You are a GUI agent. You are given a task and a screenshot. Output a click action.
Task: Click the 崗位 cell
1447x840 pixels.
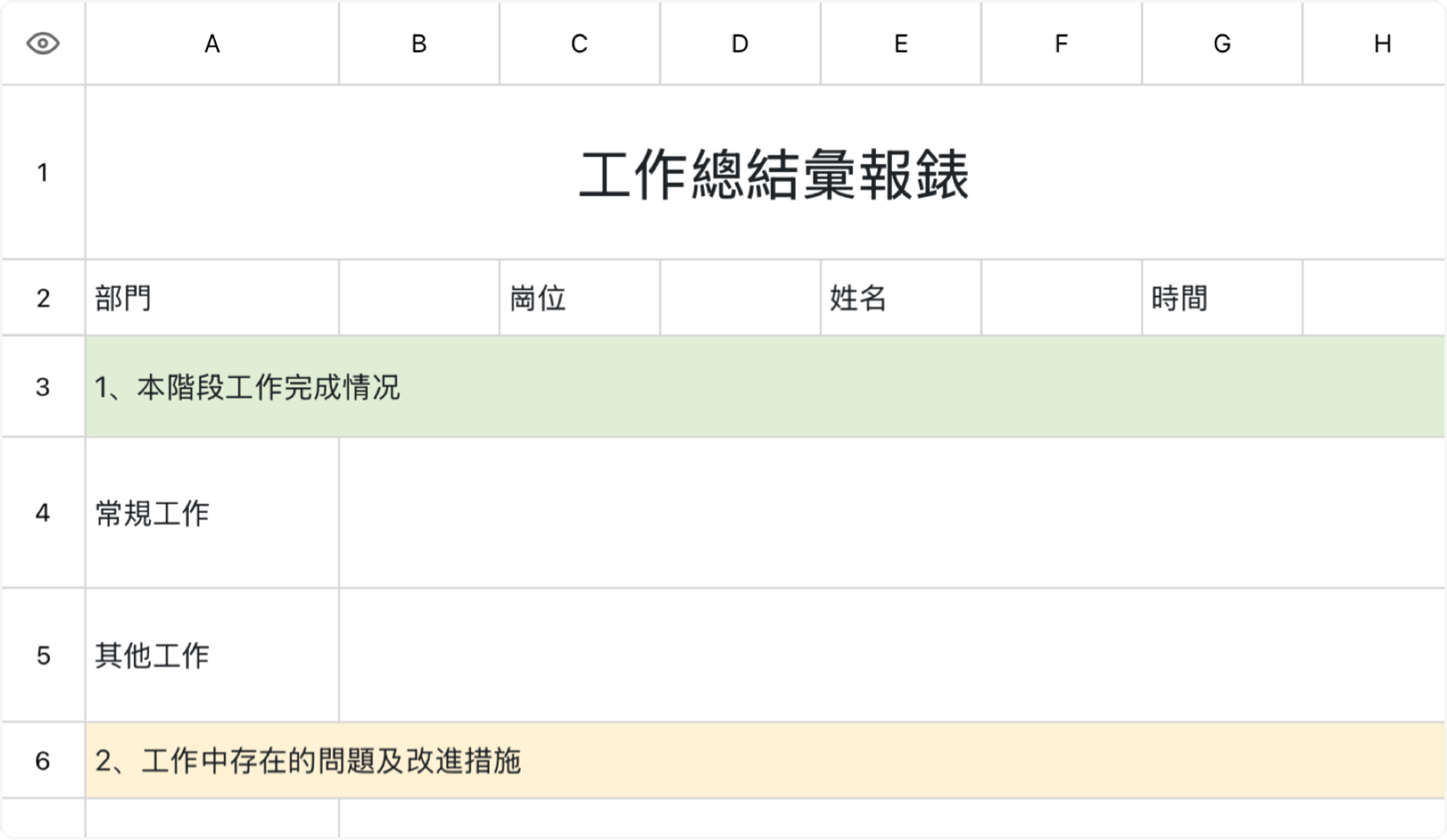tap(580, 298)
